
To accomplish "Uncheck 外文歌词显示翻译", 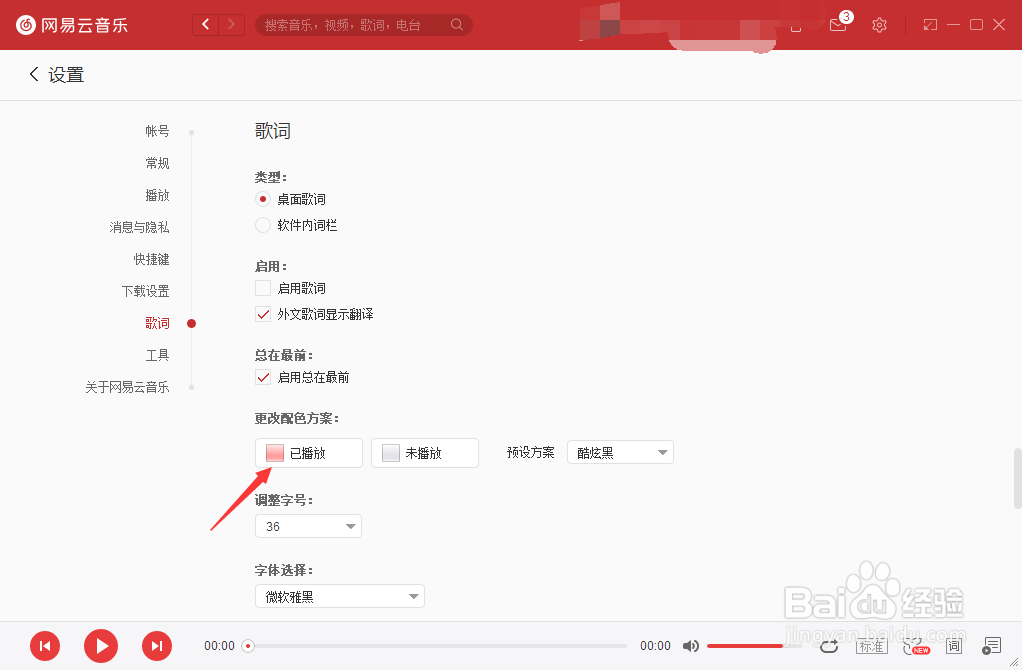I will click(x=262, y=313).
